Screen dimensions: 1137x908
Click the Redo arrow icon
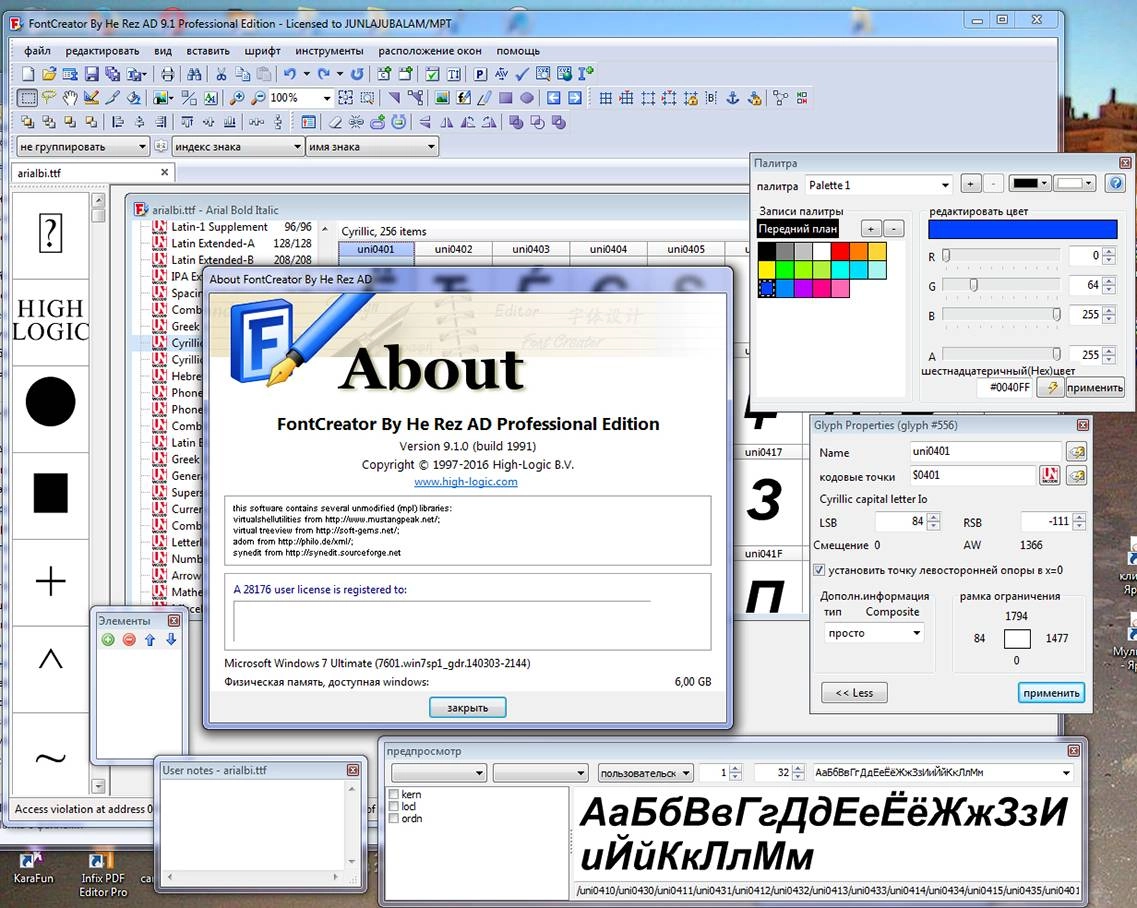coord(323,73)
